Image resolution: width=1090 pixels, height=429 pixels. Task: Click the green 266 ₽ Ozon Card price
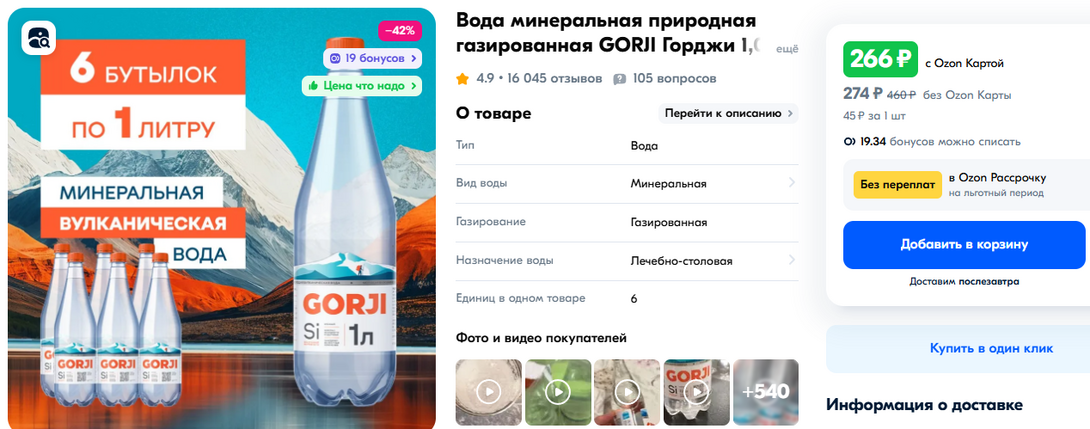point(881,60)
